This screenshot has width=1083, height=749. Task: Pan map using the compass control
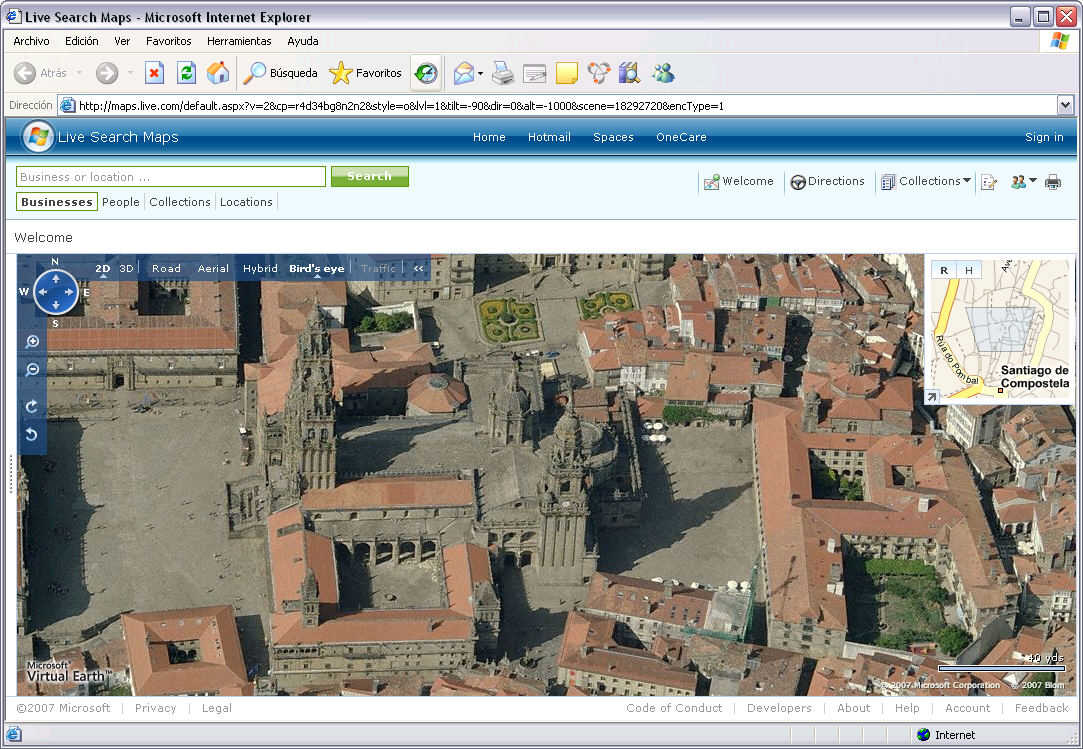click(55, 292)
